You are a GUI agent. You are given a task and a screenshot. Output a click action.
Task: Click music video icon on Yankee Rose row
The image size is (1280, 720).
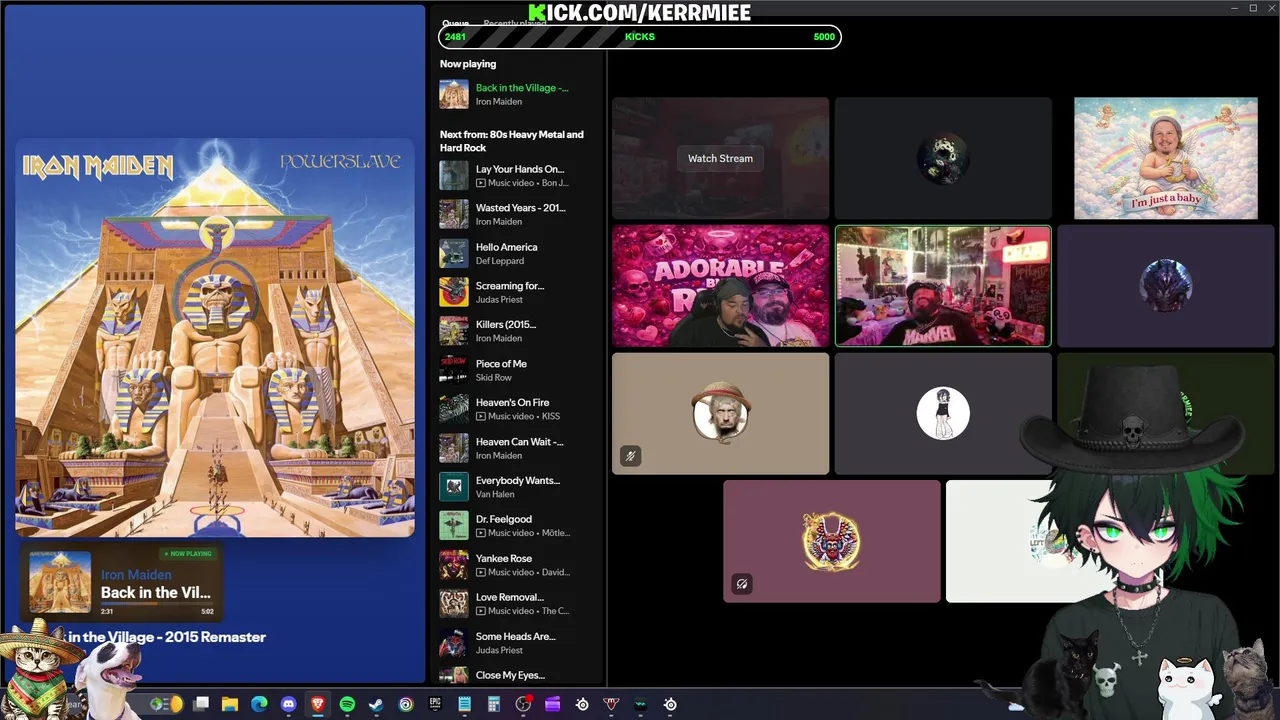[x=481, y=572]
